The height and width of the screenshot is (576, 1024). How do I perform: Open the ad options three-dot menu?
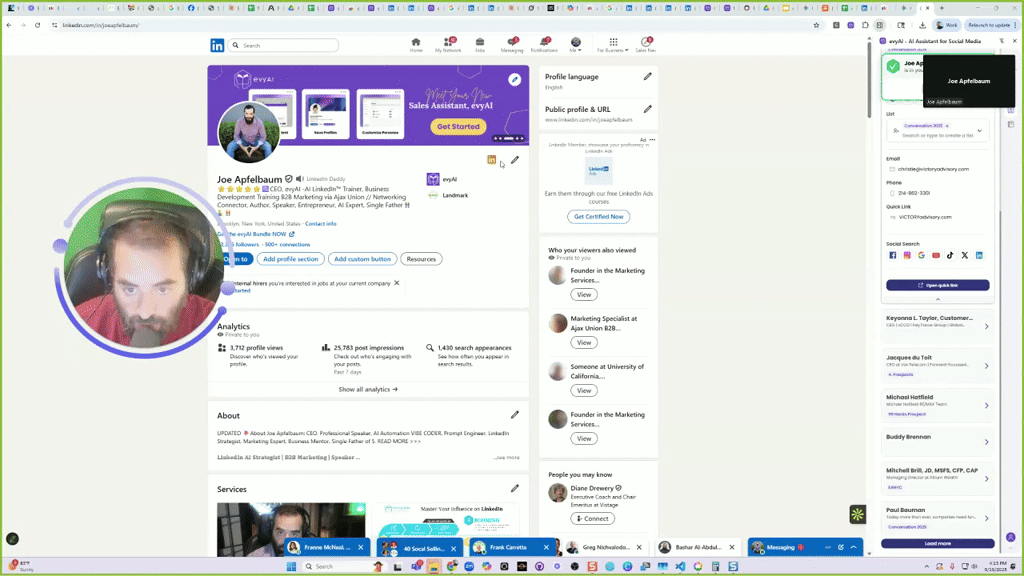652,140
